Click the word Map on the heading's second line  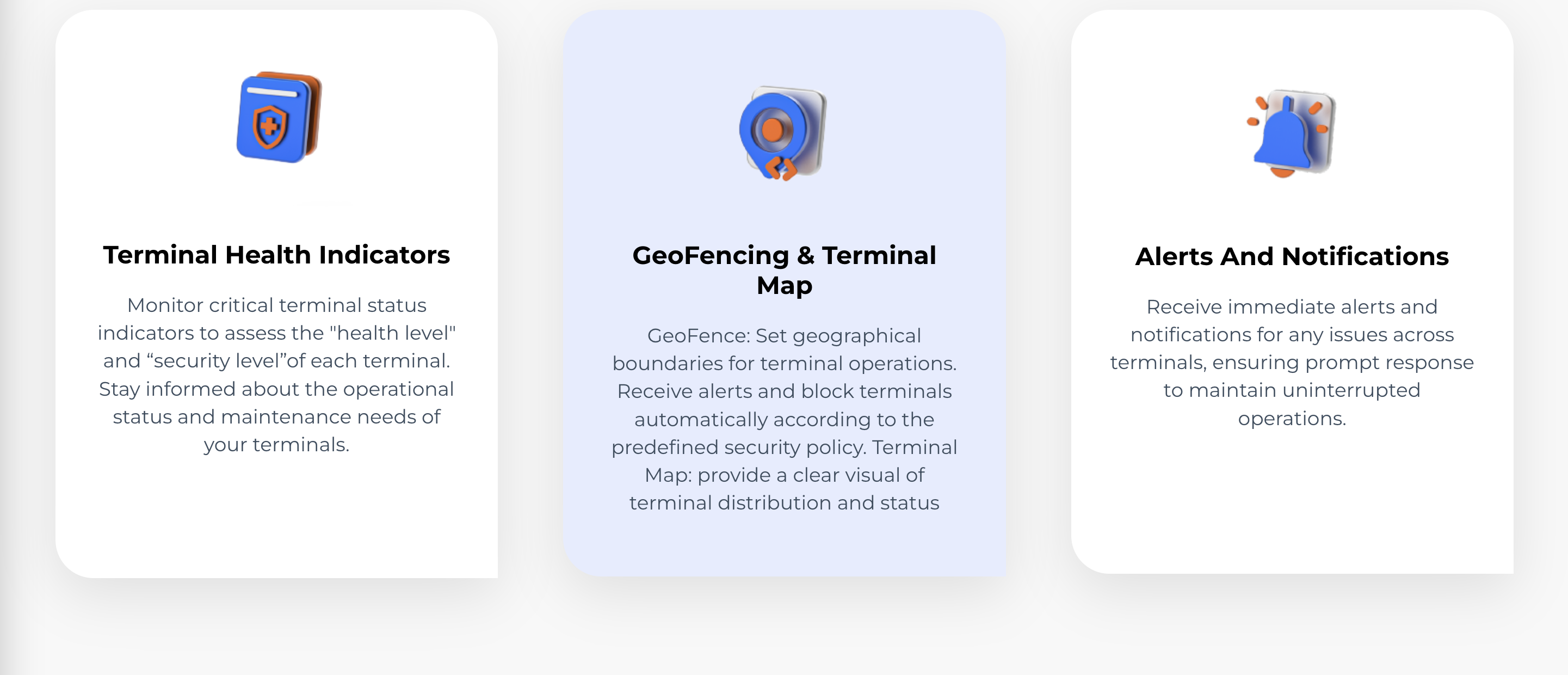tap(784, 285)
